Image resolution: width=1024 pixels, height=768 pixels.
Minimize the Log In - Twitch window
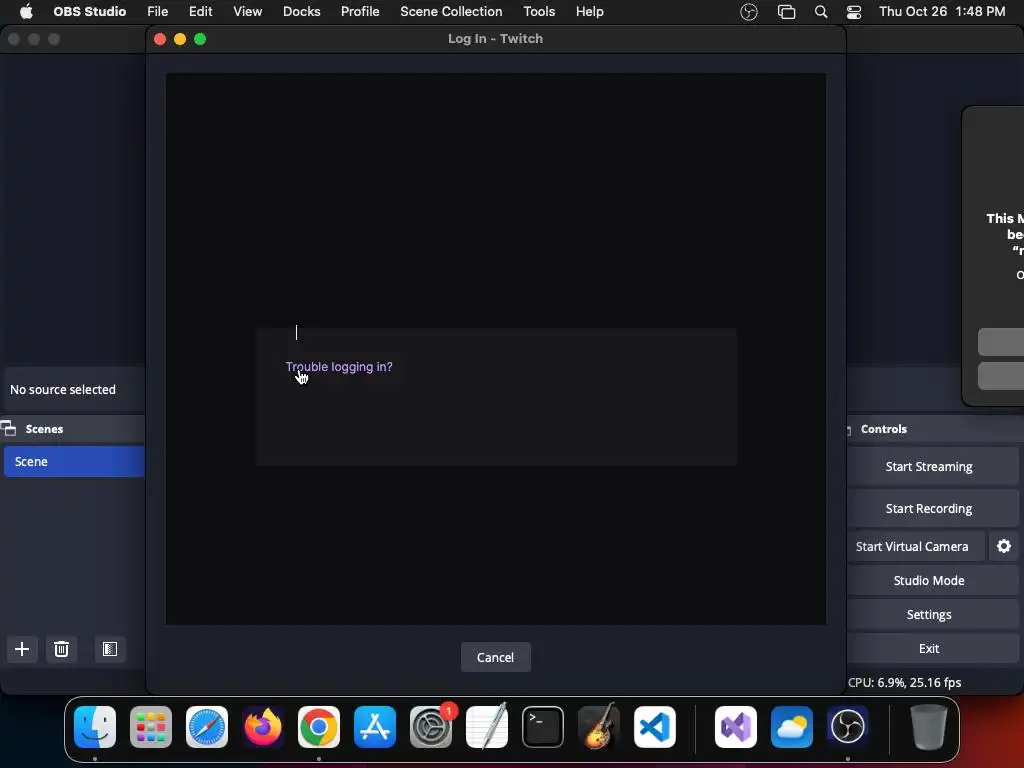tap(180, 39)
